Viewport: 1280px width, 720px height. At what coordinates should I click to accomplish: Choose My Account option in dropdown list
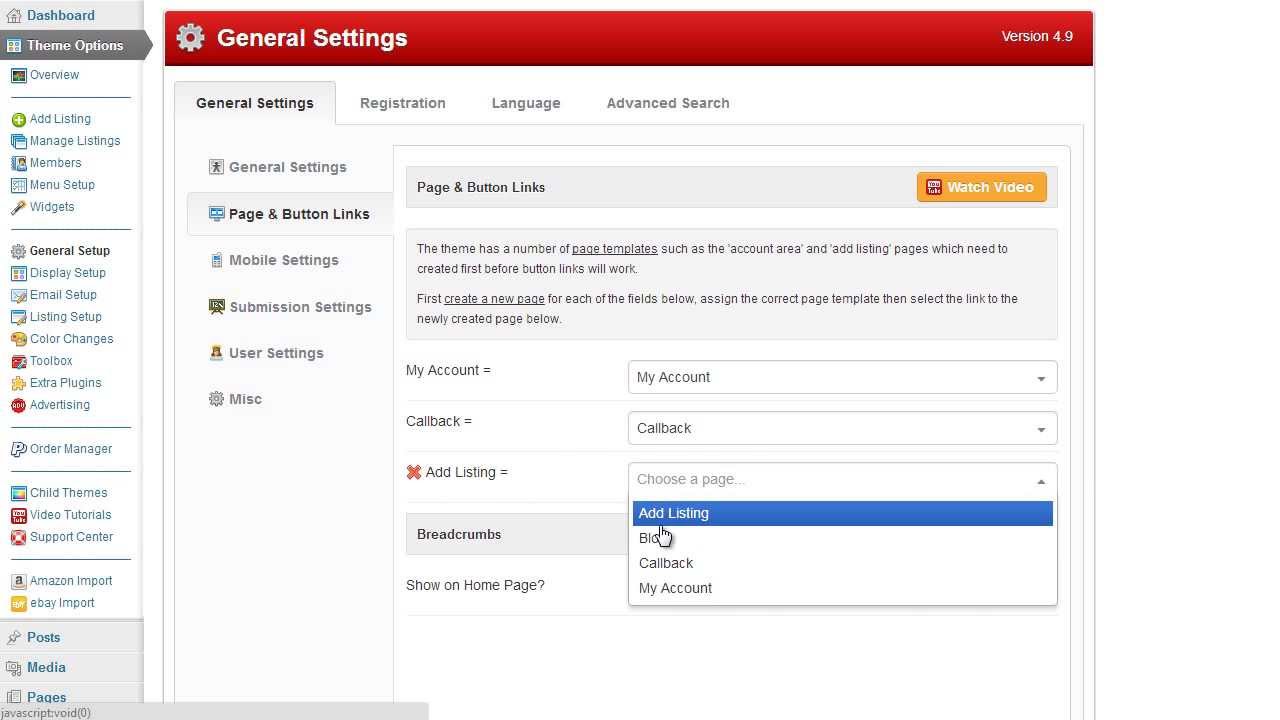pos(842,588)
